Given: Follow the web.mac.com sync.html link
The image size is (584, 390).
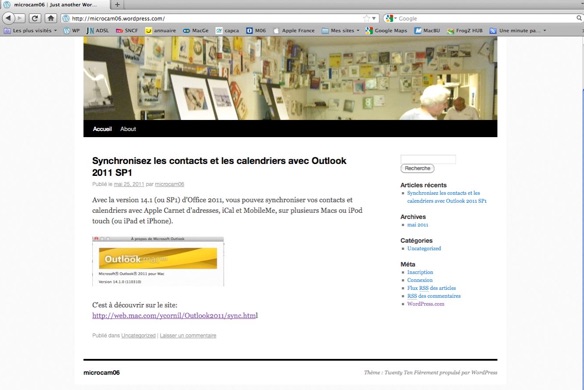Looking at the screenshot, I should click(x=175, y=316).
